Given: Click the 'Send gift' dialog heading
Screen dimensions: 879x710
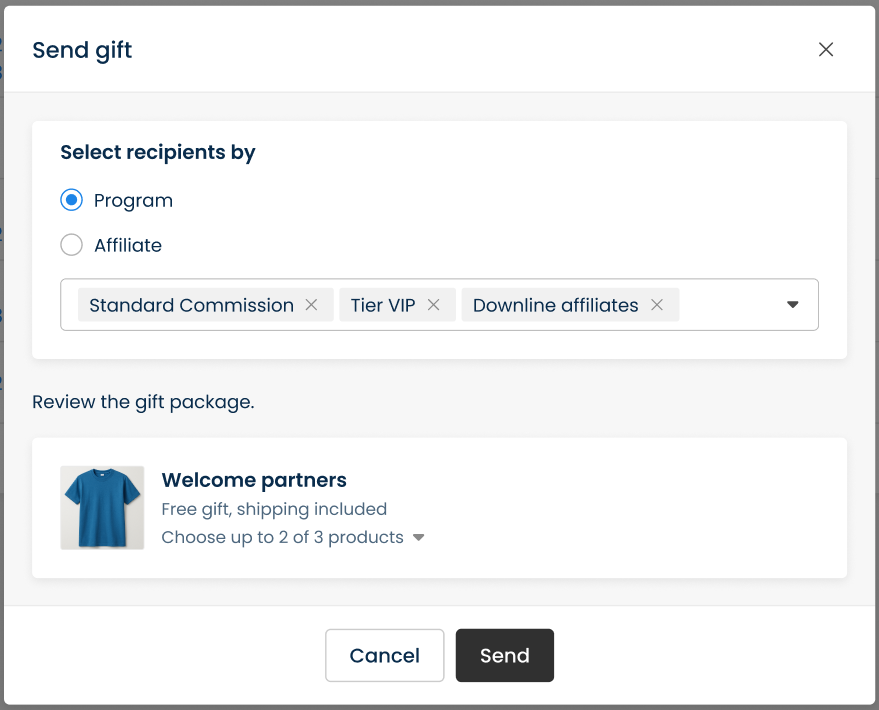Looking at the screenshot, I should 82,50.
